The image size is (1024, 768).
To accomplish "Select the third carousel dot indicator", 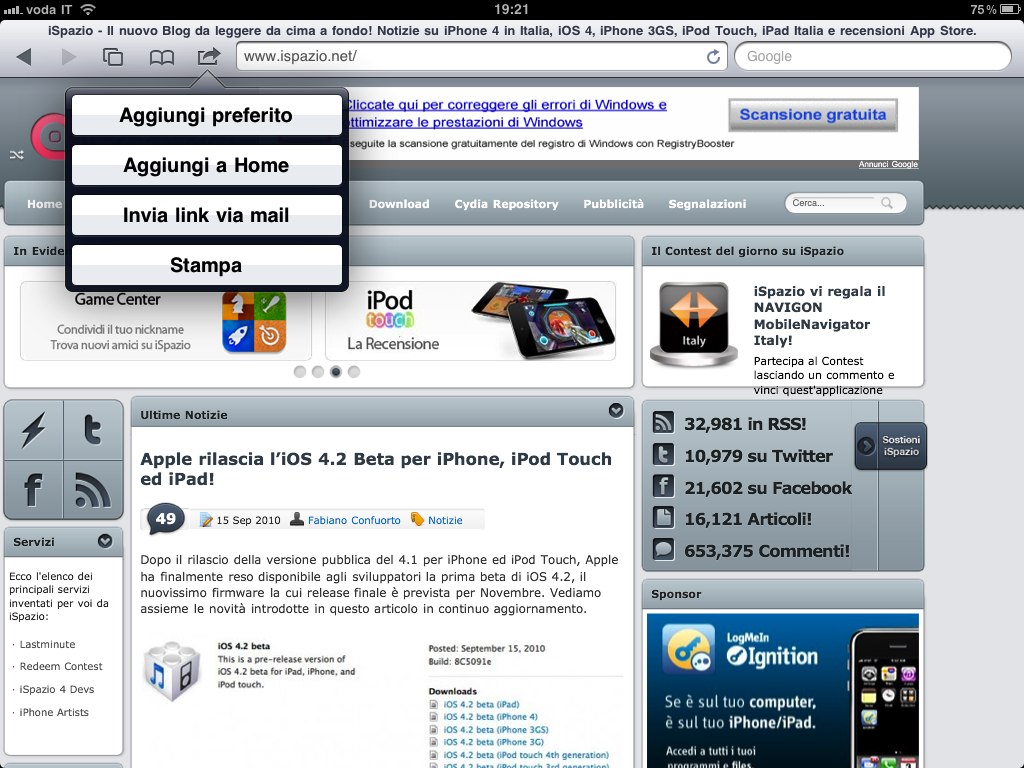I will (336, 372).
